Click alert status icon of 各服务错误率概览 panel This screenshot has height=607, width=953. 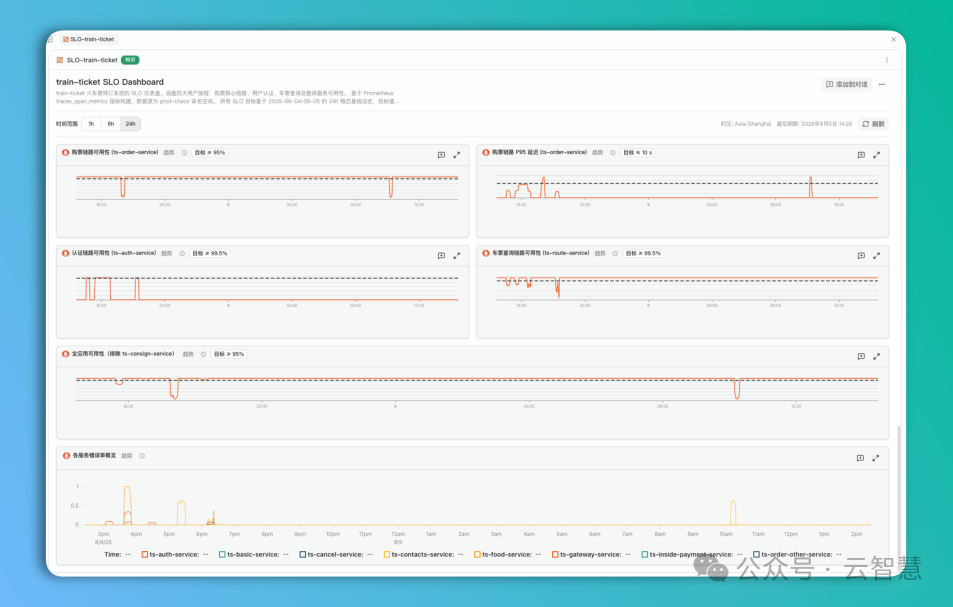tap(66, 456)
